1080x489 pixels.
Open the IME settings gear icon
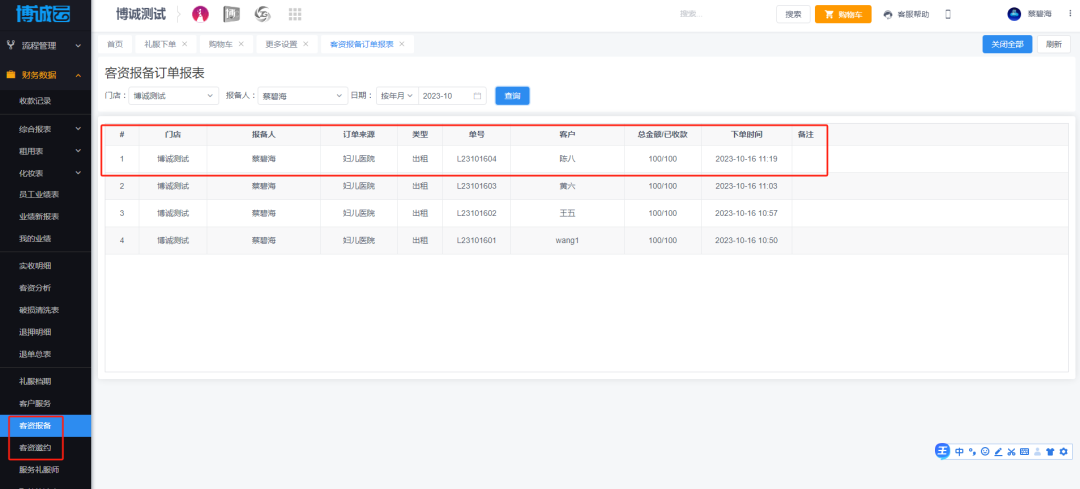pyautogui.click(x=1063, y=452)
